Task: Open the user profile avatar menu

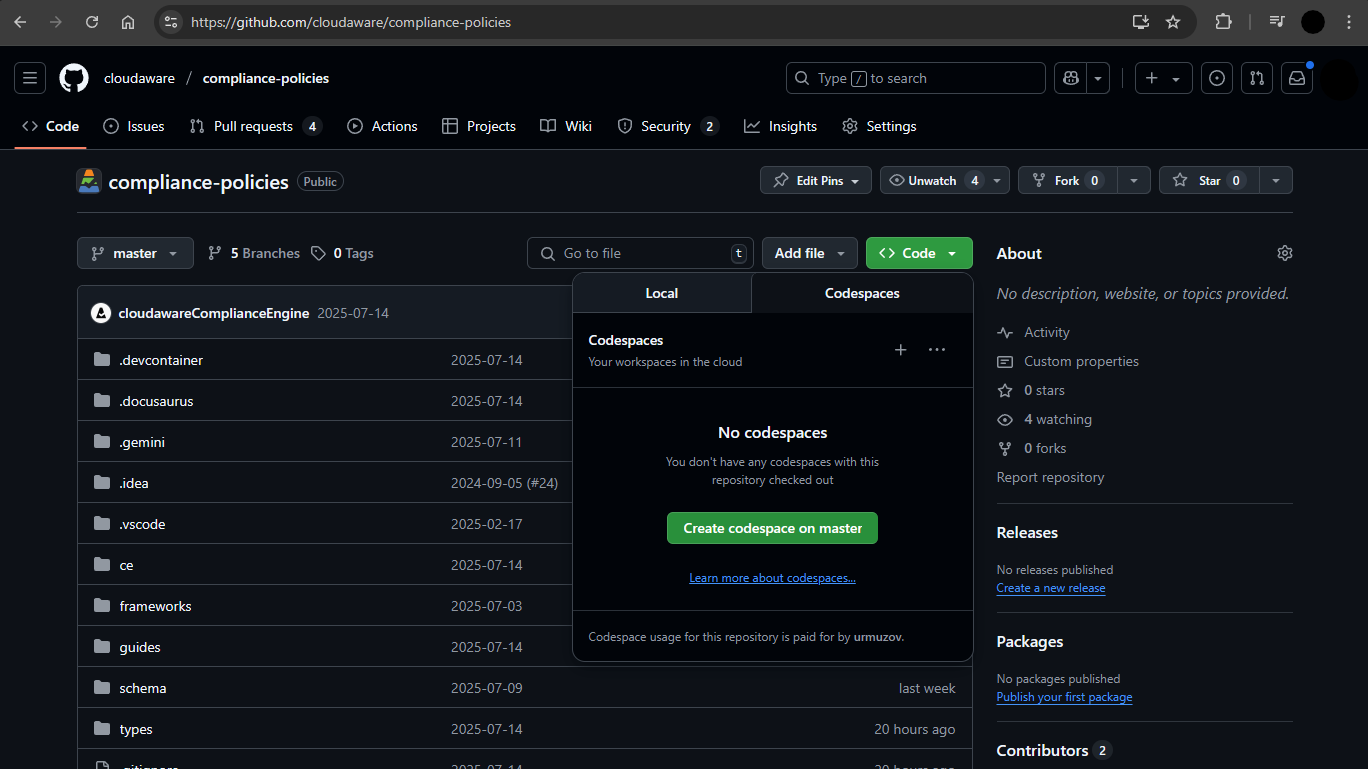Action: tap(1339, 78)
